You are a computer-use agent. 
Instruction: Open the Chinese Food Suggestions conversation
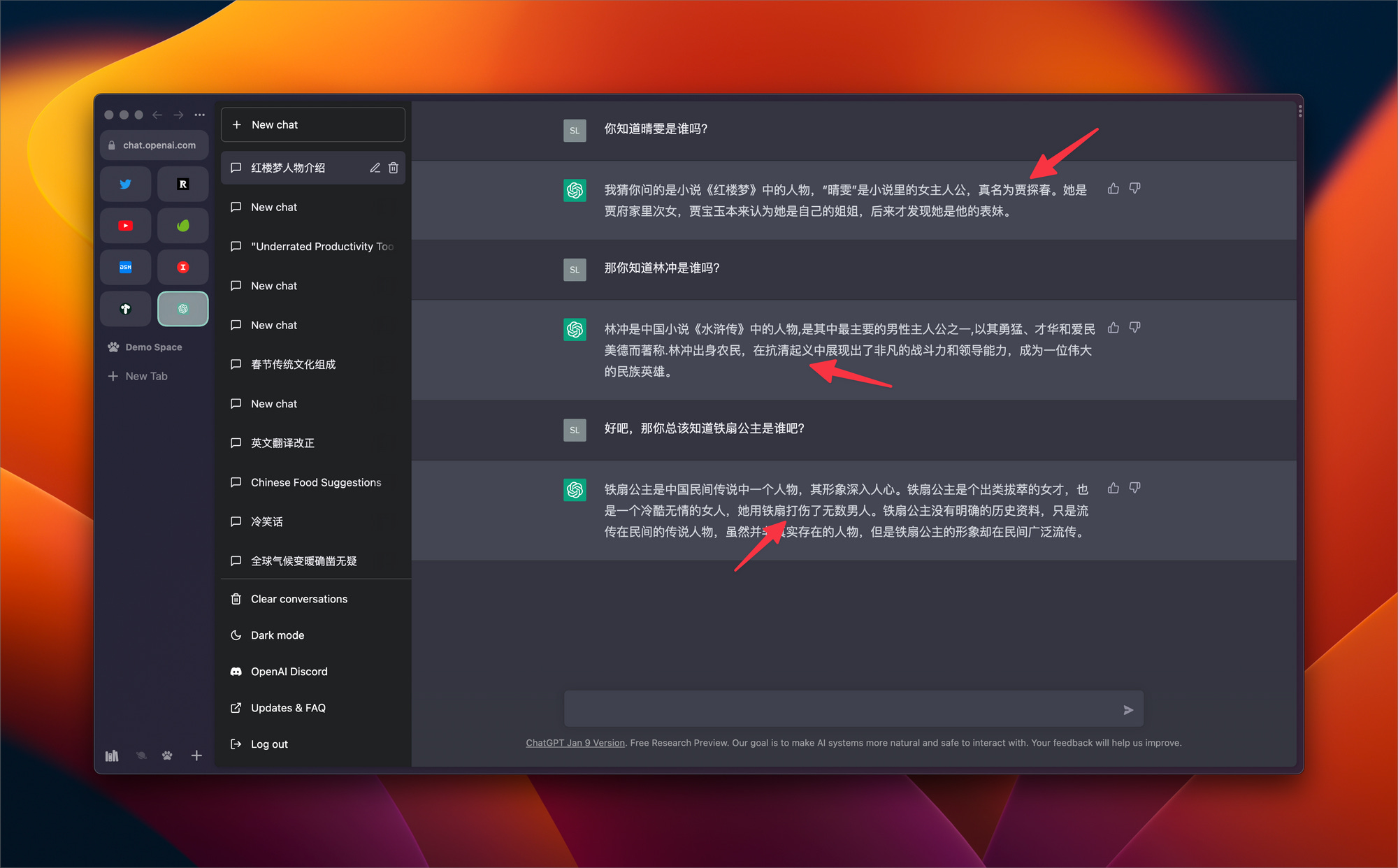point(316,482)
